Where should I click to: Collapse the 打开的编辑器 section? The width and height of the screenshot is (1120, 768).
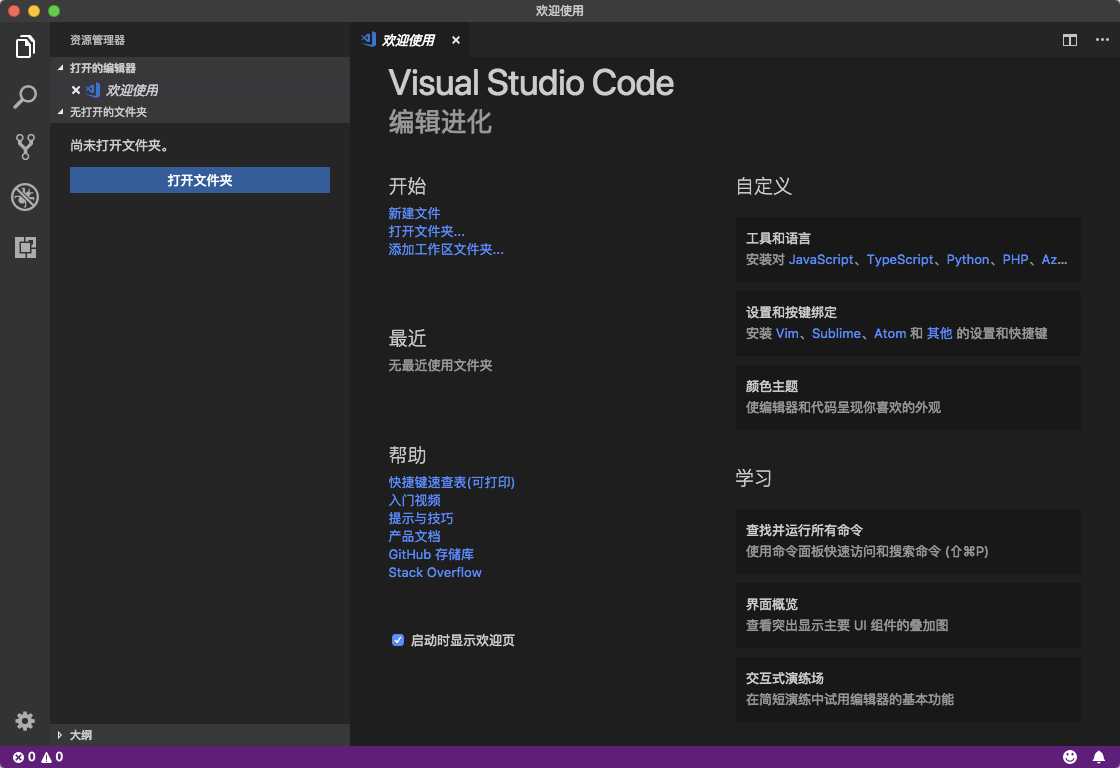coord(60,68)
